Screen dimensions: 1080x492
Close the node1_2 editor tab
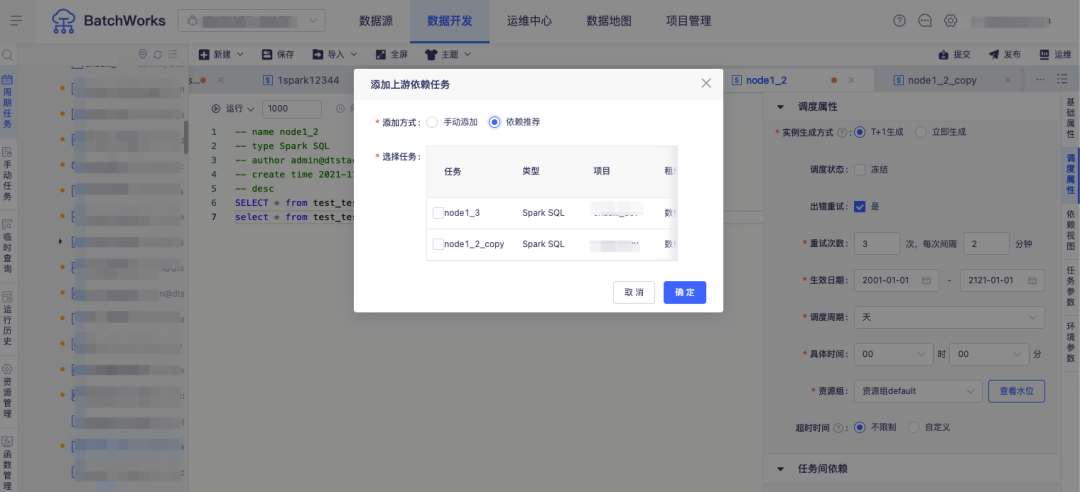pyautogui.click(x=851, y=81)
